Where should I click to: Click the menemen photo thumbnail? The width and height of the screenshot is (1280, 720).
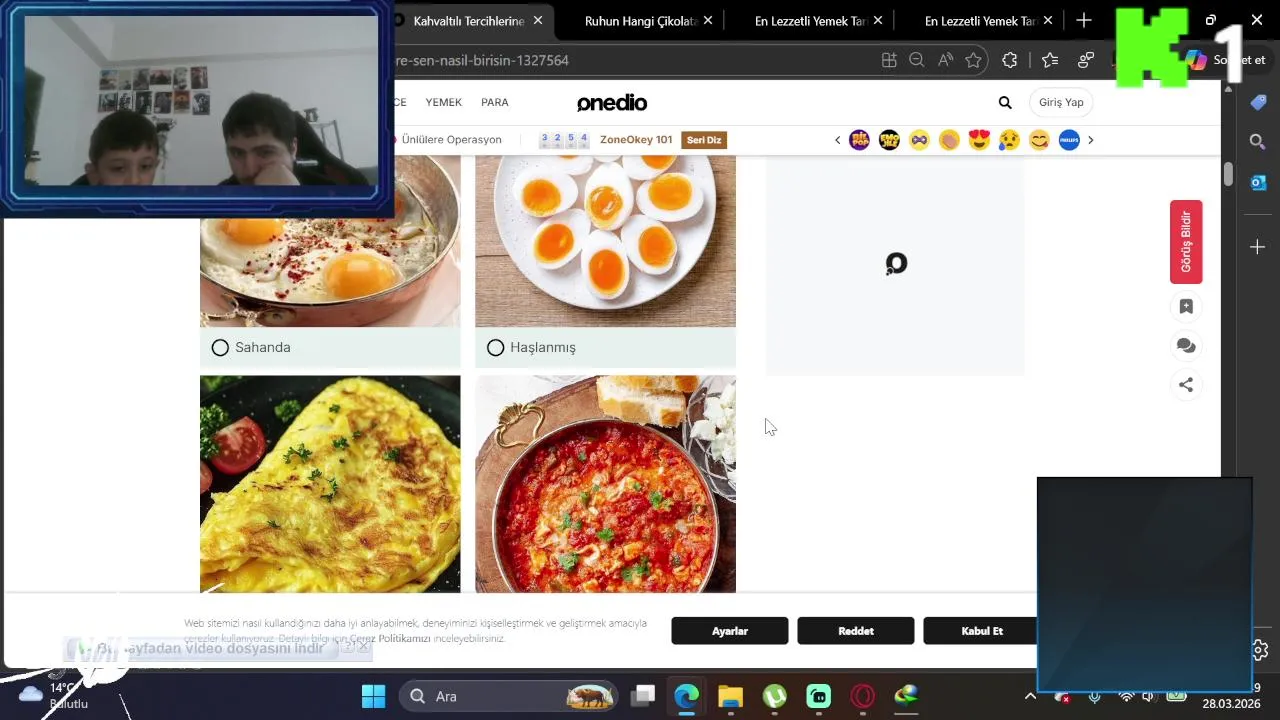605,484
